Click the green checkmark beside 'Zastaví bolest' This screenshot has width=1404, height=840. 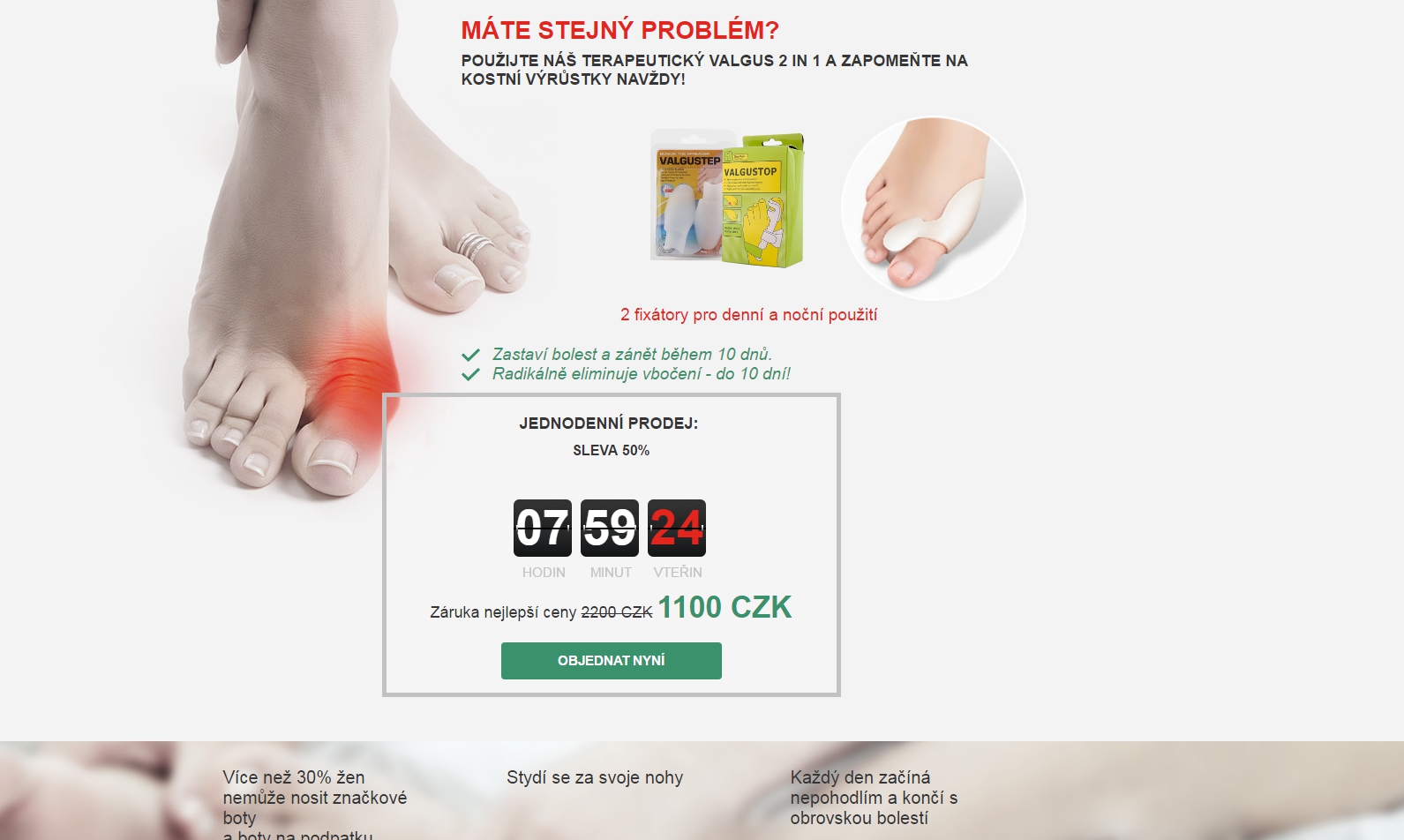(x=471, y=355)
